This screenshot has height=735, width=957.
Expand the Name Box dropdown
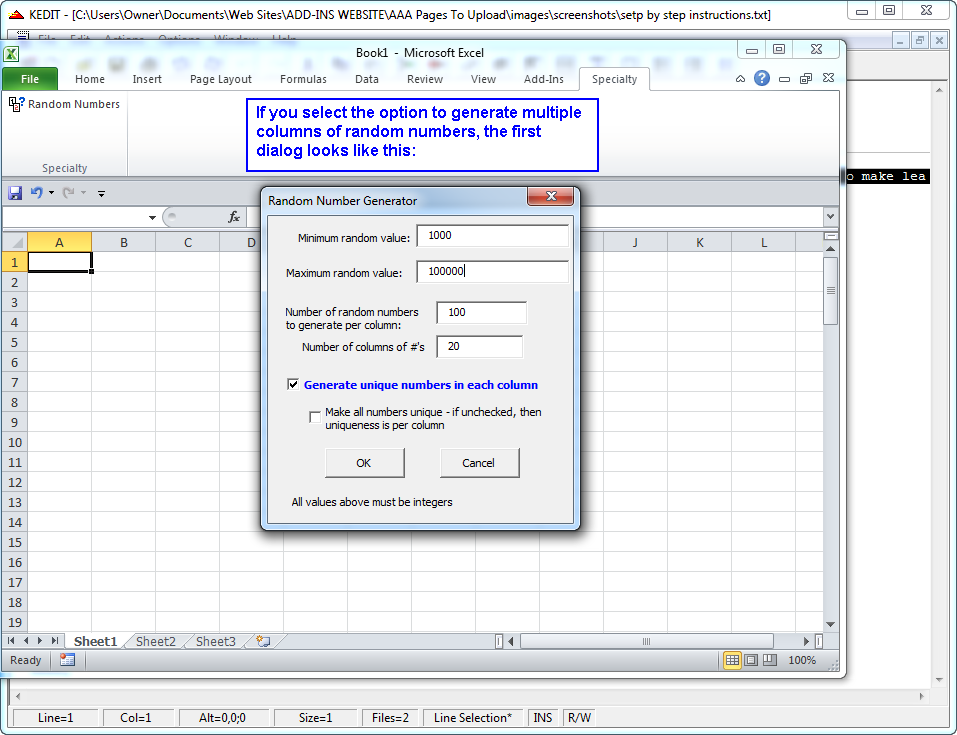tap(152, 217)
